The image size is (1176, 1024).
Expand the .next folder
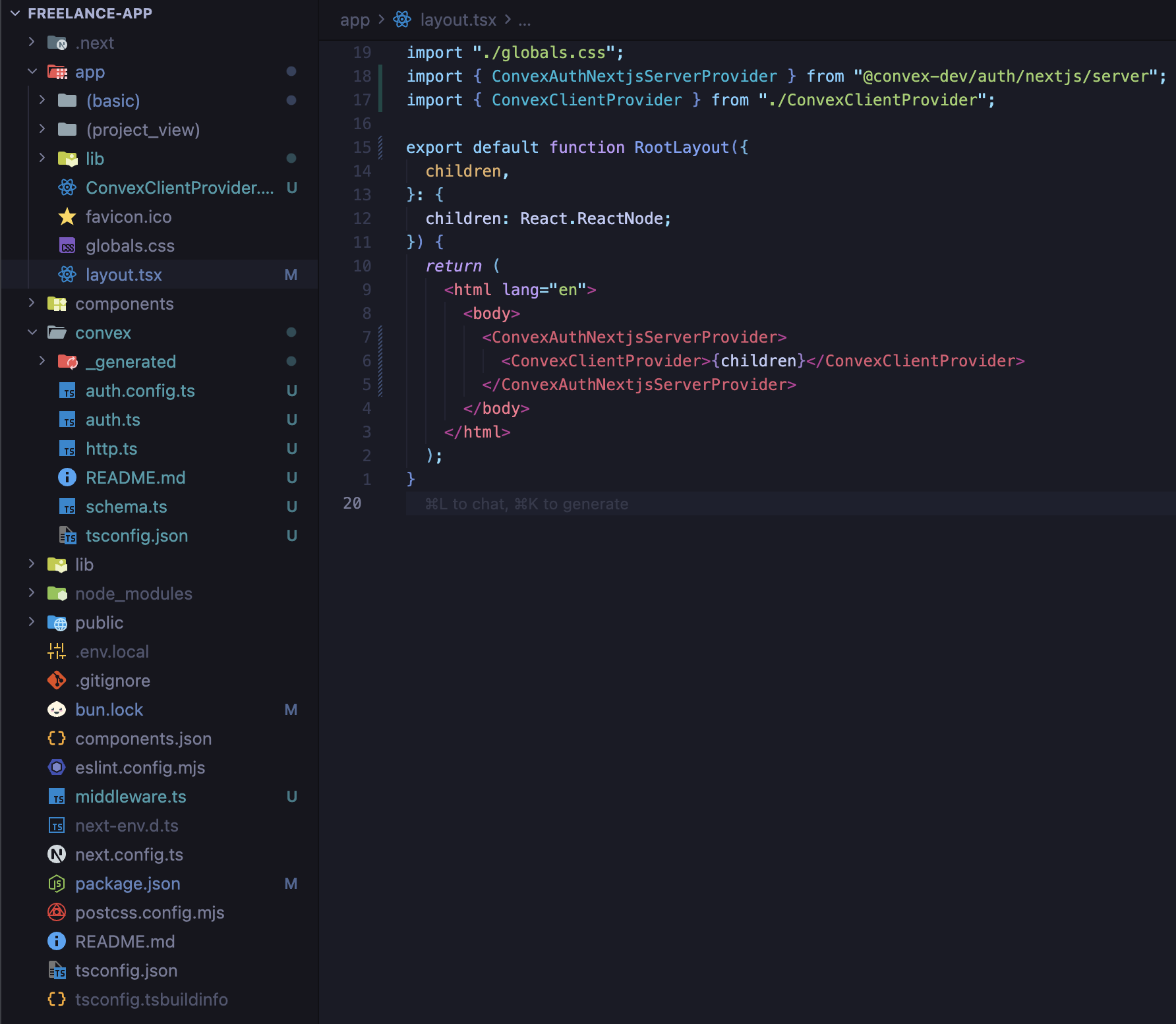click(31, 42)
